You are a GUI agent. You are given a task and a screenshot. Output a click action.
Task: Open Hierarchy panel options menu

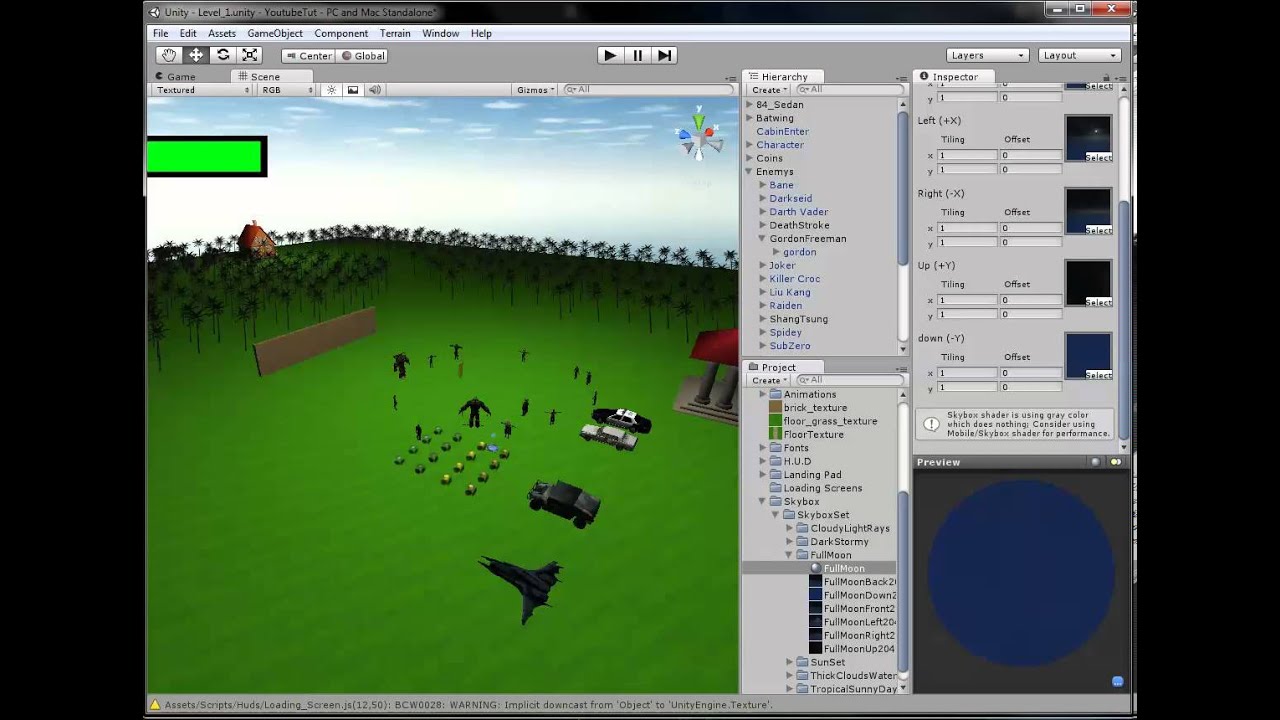902,77
